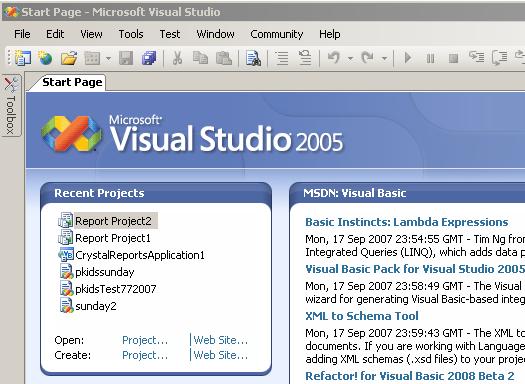Click the Paste clipboard icon
The height and width of the screenshot is (384, 525).
pos(224,58)
